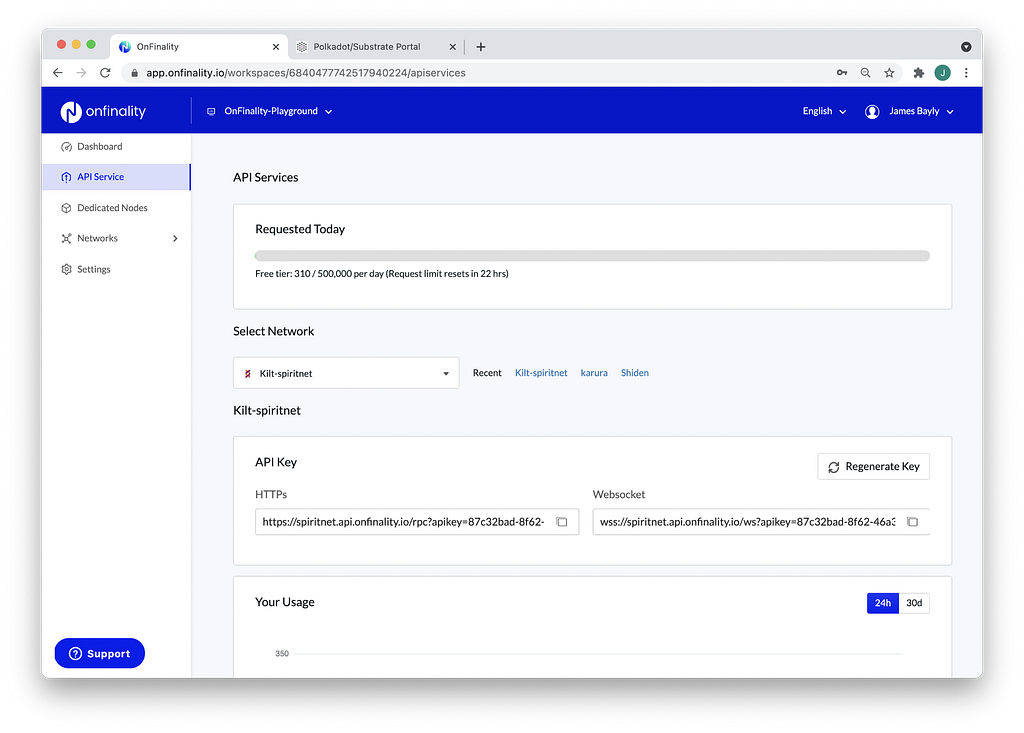
Task: Select the recent Kilt-spiritnet link
Action: point(541,373)
